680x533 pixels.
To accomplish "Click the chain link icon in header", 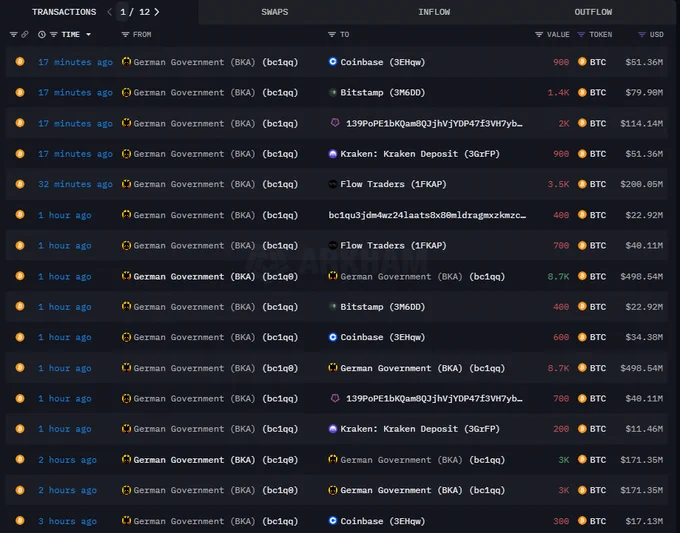I will [x=25, y=34].
